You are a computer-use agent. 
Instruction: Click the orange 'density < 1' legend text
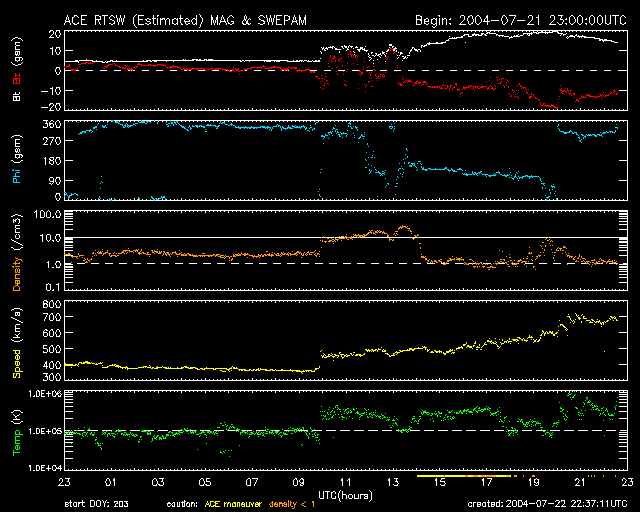292,505
